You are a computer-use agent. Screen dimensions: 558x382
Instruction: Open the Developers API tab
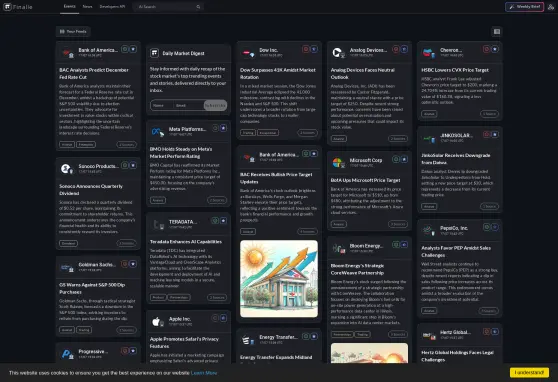112,6
